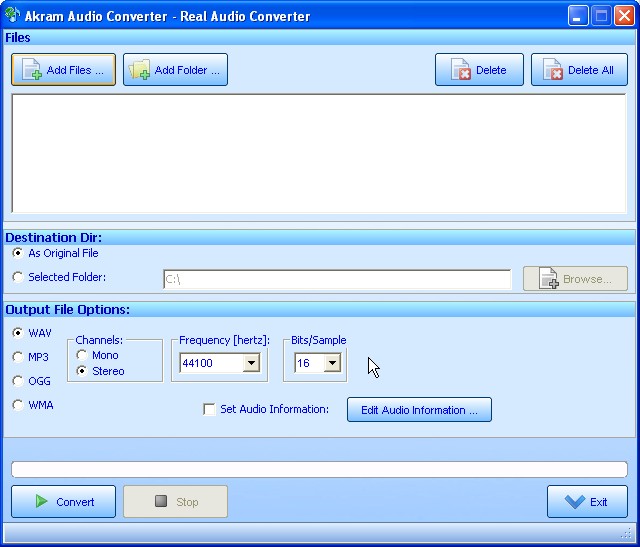
Task: Close the Akram Audio Converter window
Action: tap(624, 16)
